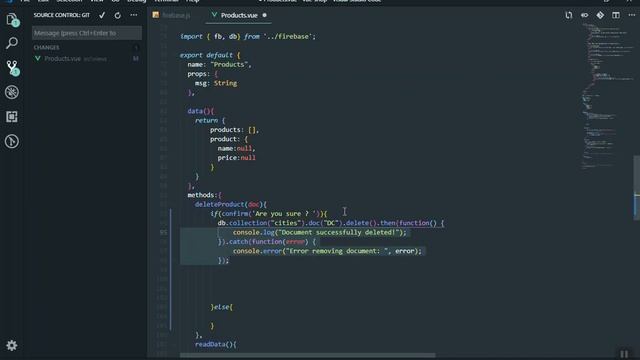
Task: Click the 'readData(){' line
Action: [216, 344]
